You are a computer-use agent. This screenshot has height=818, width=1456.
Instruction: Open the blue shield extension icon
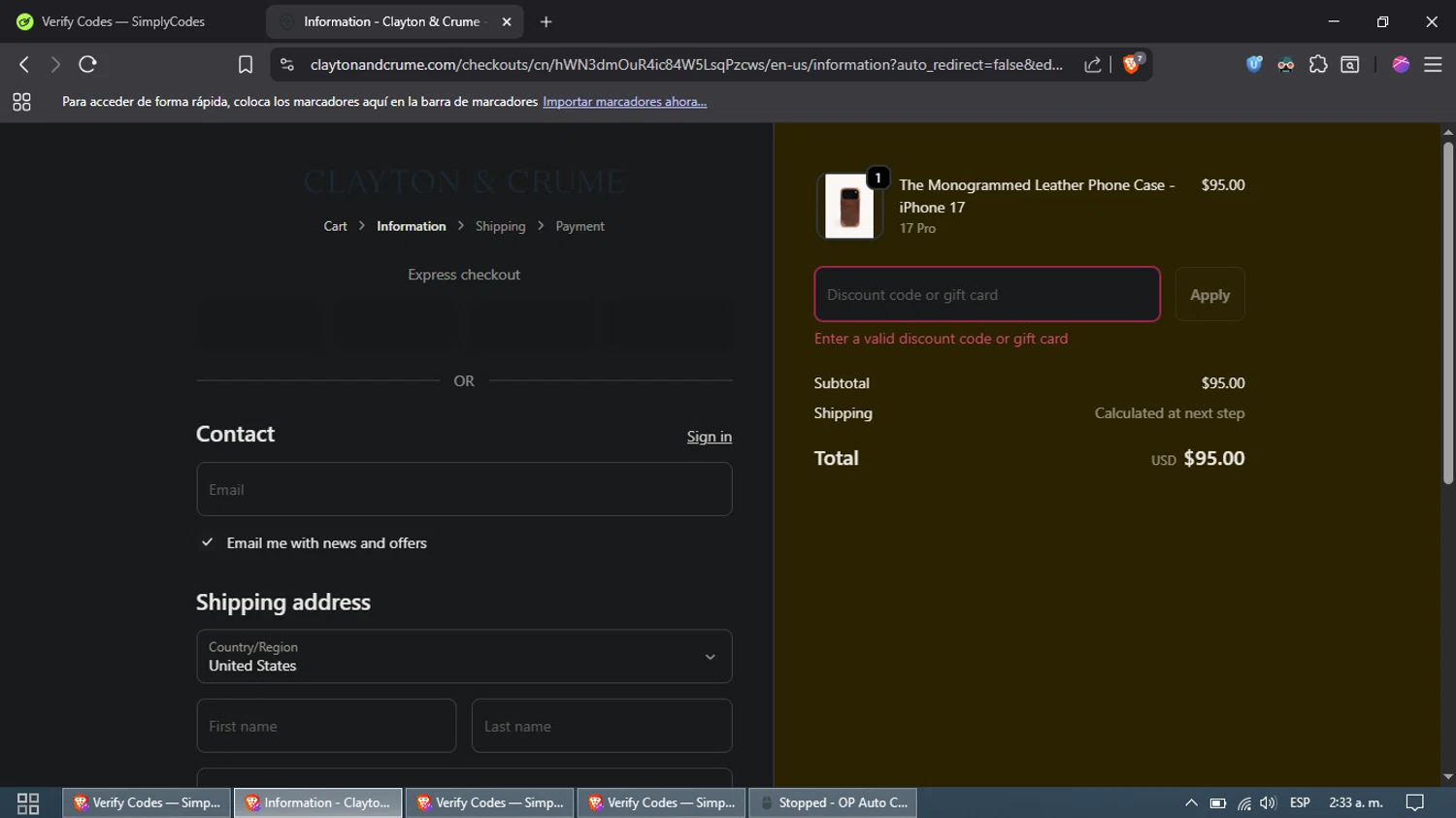click(1254, 64)
